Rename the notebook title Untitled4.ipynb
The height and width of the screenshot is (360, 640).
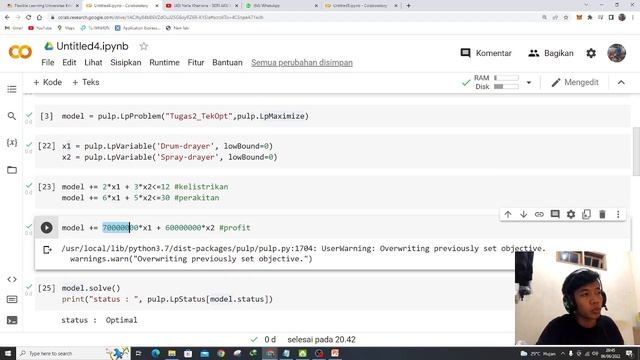click(x=92, y=46)
